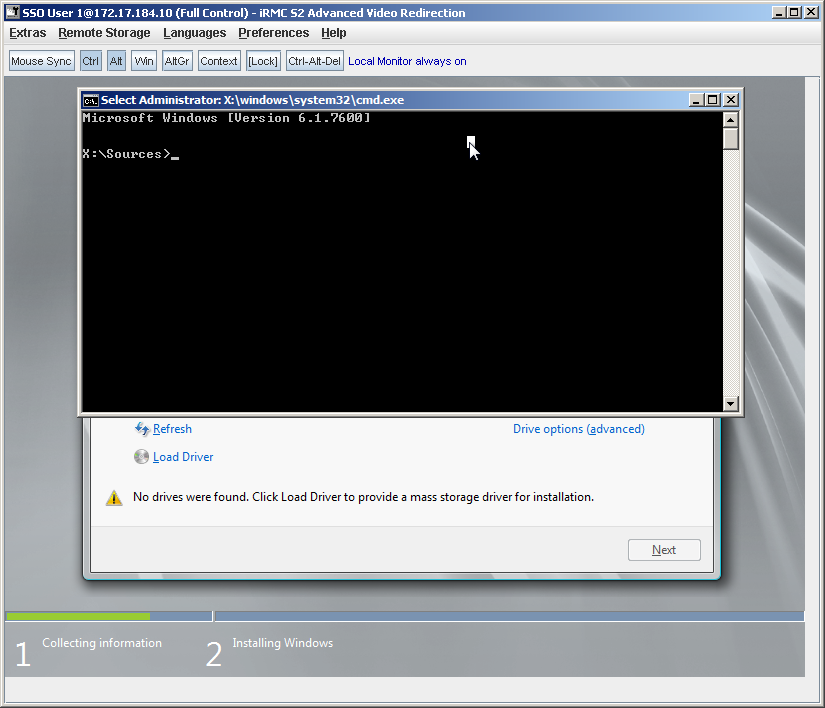The image size is (825, 708).
Task: Click the cmd scrollbar thumb
Action: (730, 139)
